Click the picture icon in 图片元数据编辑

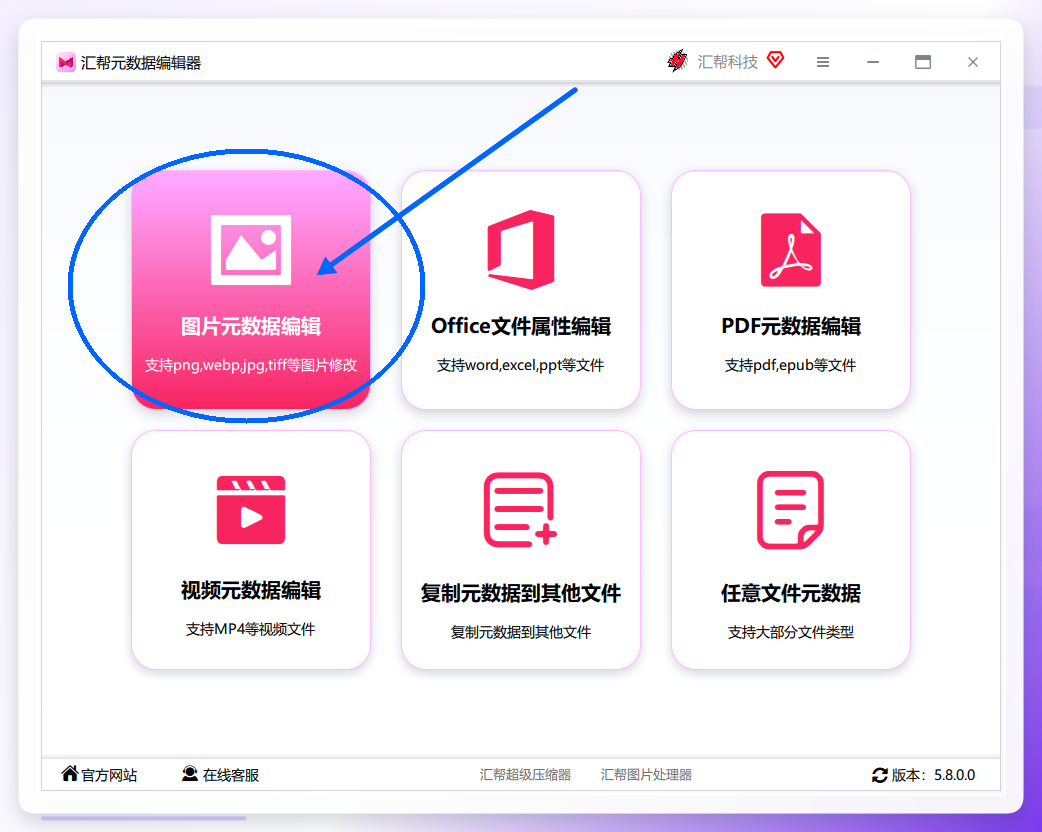[x=251, y=250]
